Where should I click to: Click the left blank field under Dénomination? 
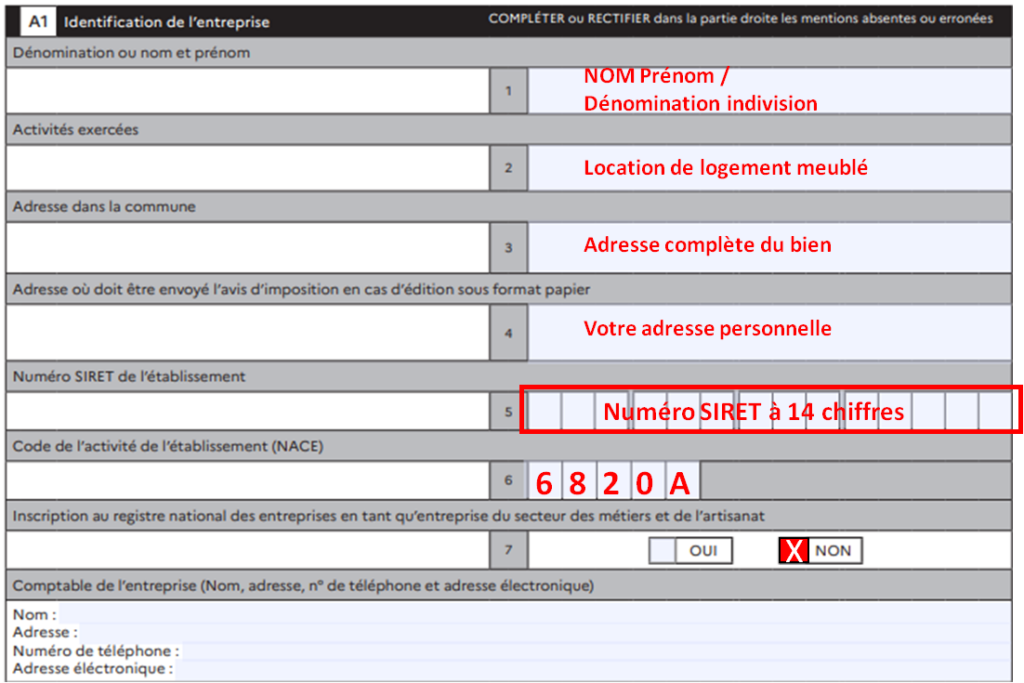tap(247, 90)
